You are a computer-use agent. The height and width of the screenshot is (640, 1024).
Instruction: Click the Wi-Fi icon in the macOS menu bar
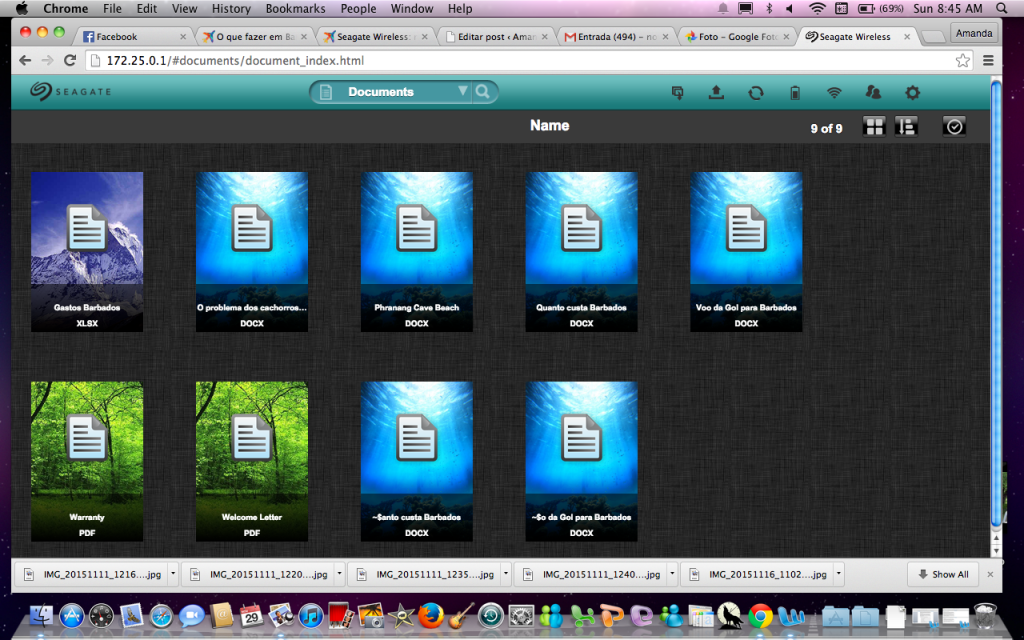817,8
